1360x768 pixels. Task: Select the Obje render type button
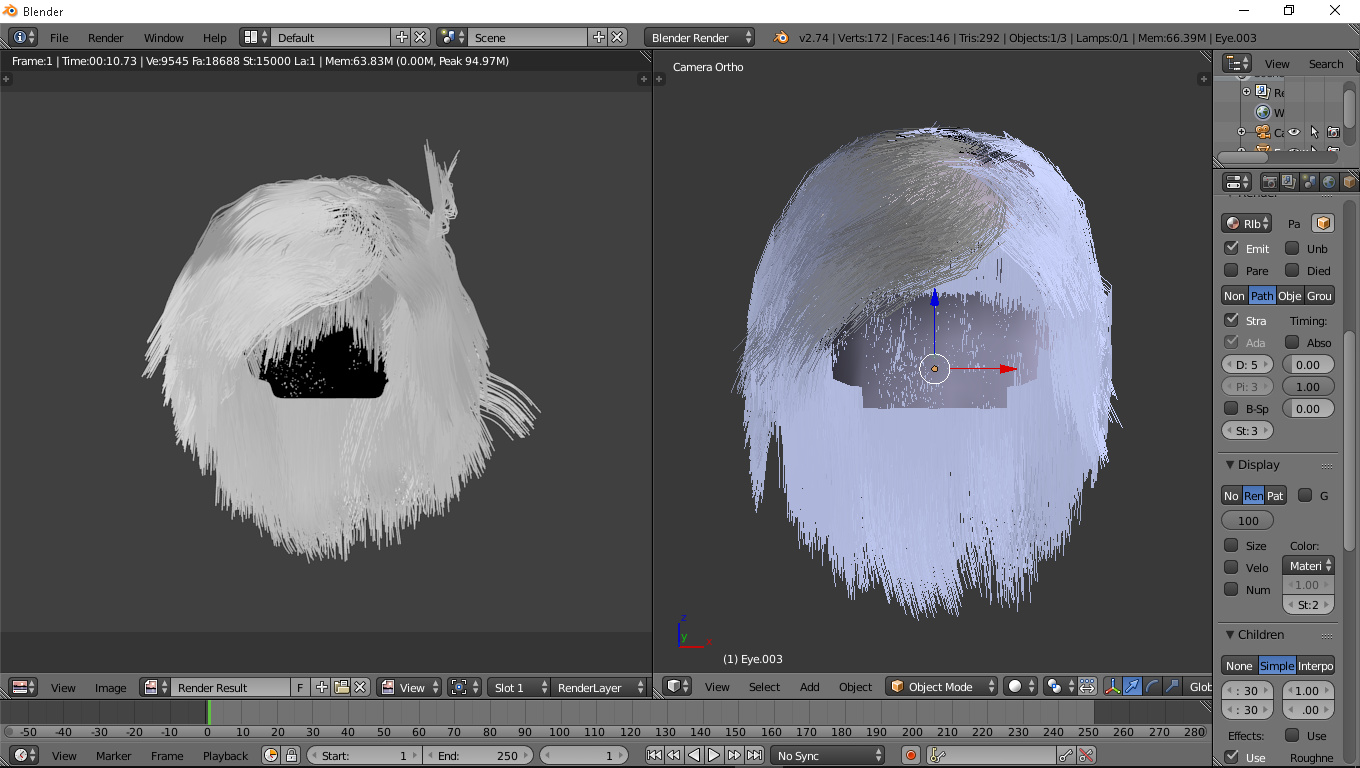(x=1290, y=296)
